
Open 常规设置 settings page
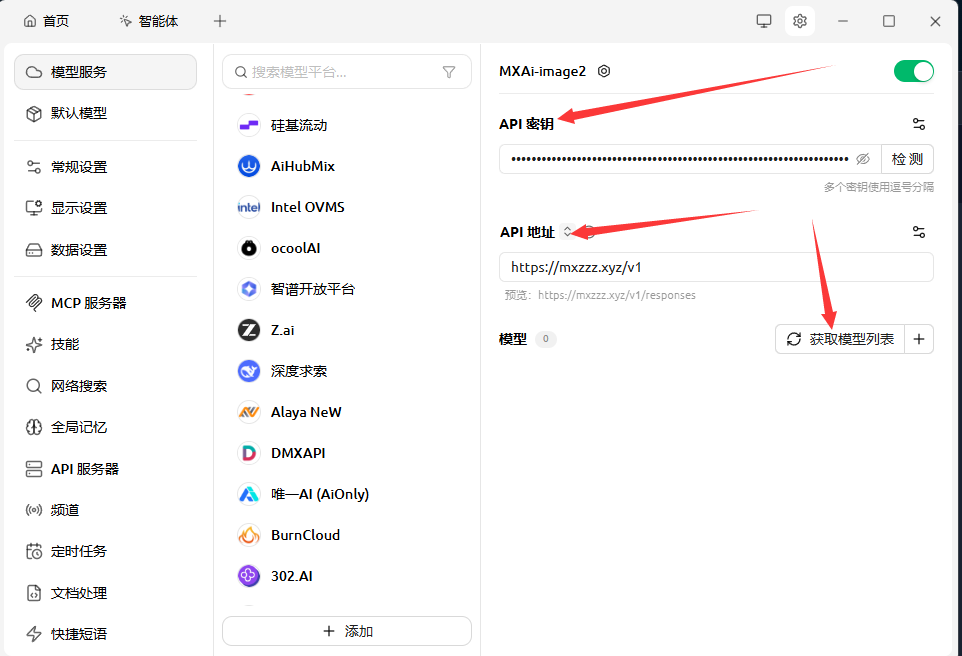[106, 167]
